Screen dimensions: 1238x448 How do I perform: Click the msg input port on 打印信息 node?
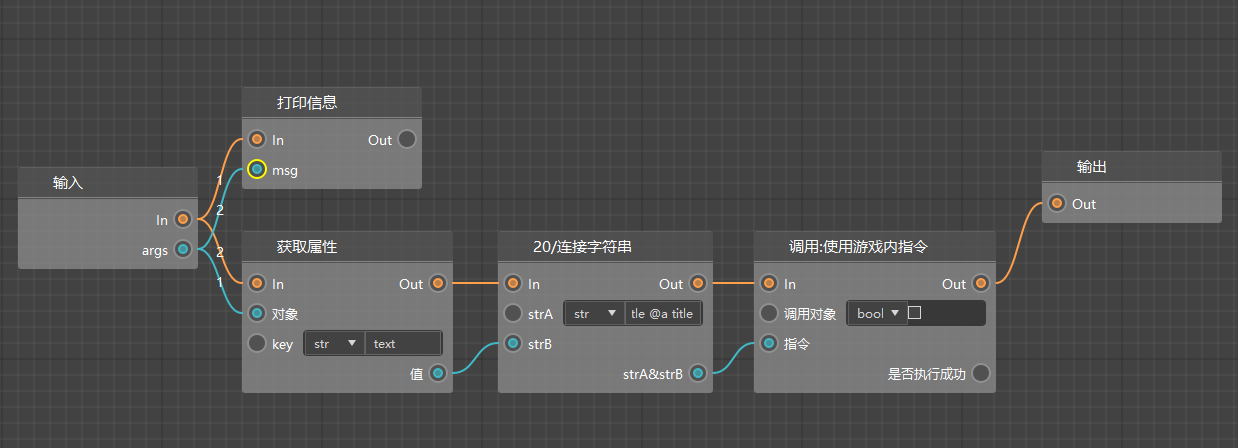257,170
